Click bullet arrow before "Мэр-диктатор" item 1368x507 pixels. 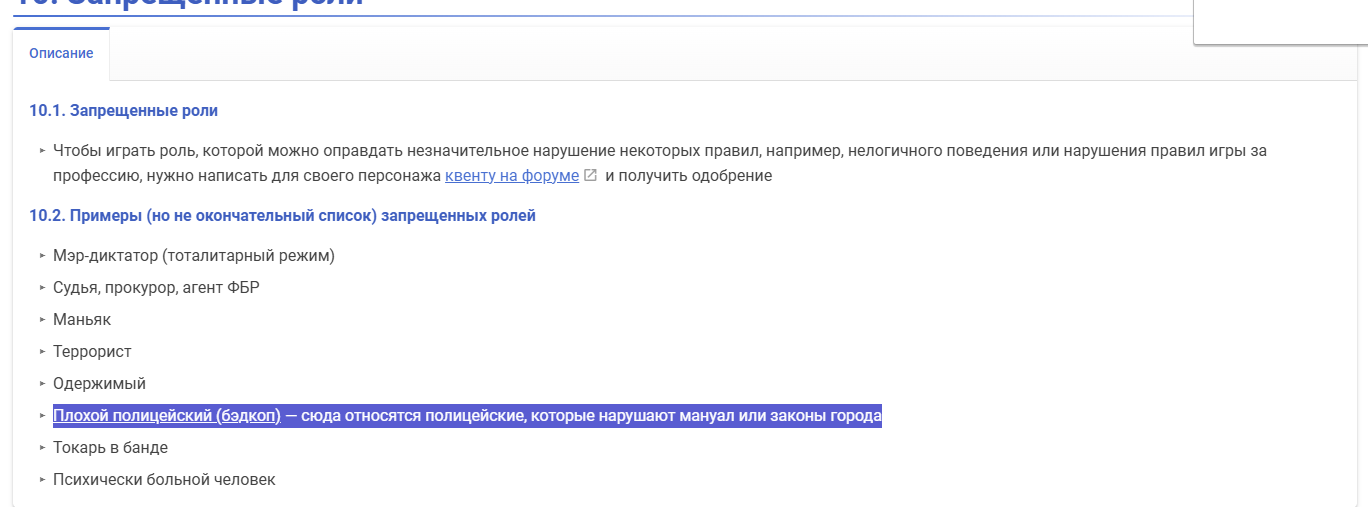coord(43,256)
